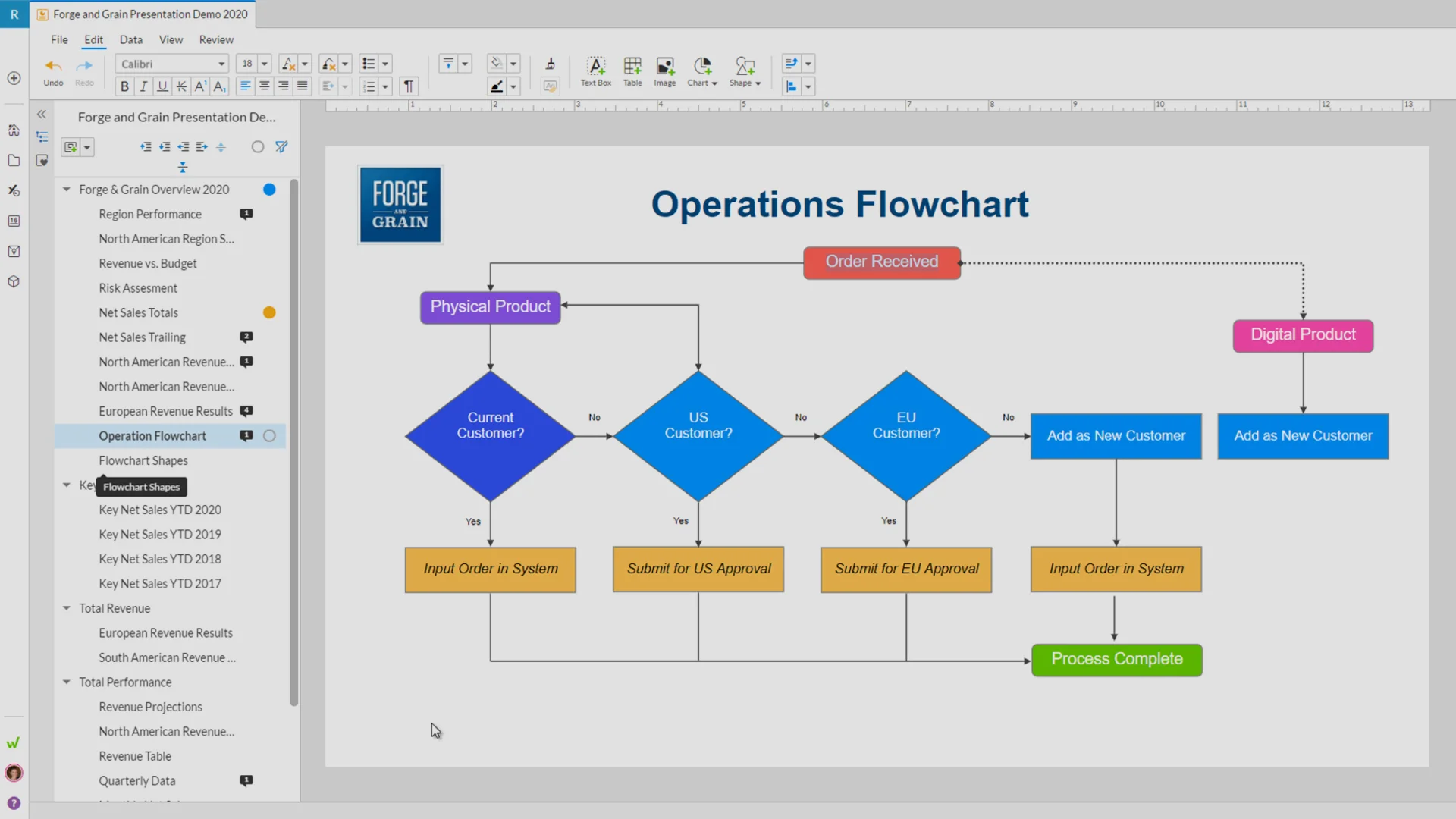Screen dimensions: 1456x819
Task: Open the Calibri font family dropdown
Action: 171,64
